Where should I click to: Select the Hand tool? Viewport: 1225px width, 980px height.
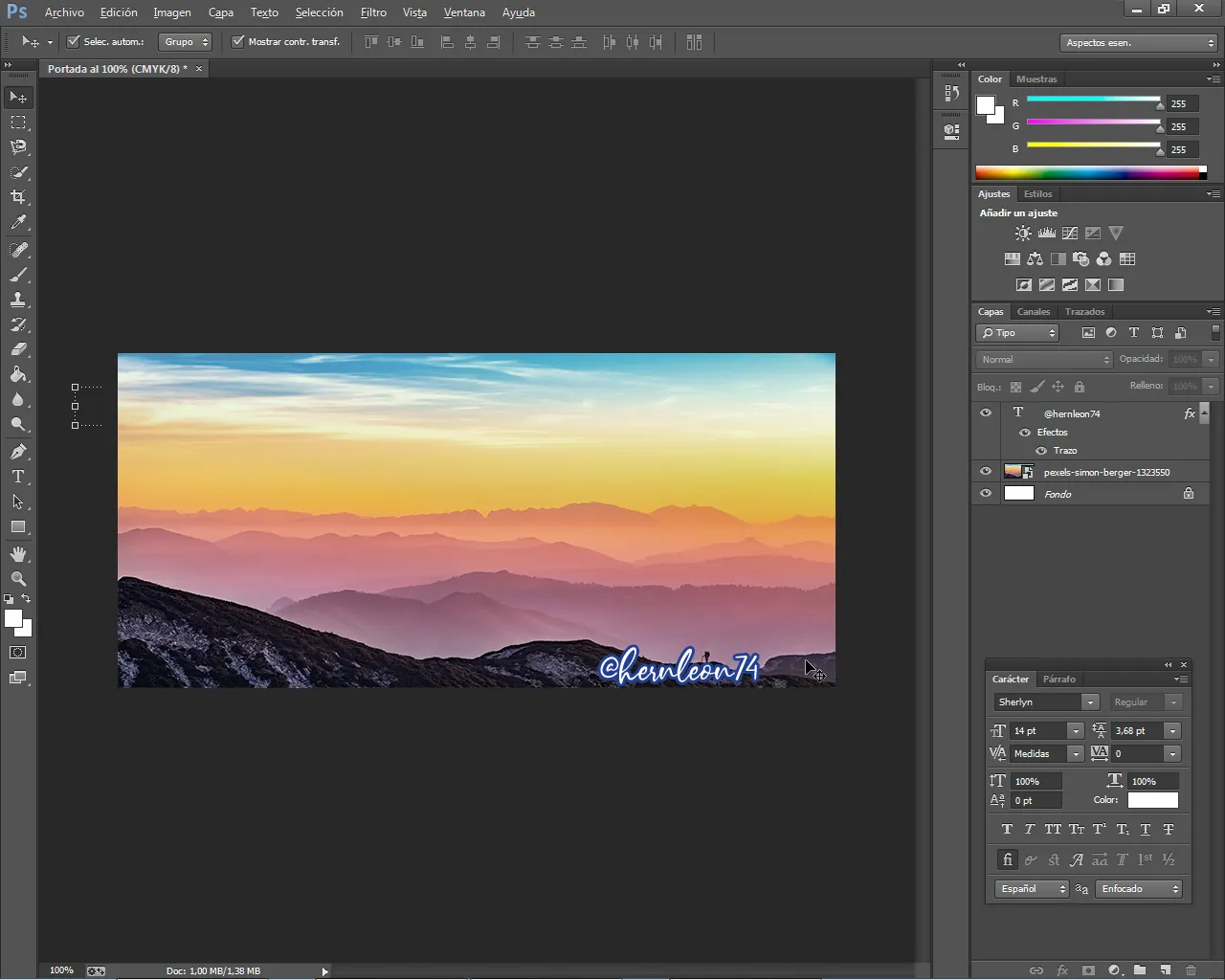pyautogui.click(x=18, y=554)
